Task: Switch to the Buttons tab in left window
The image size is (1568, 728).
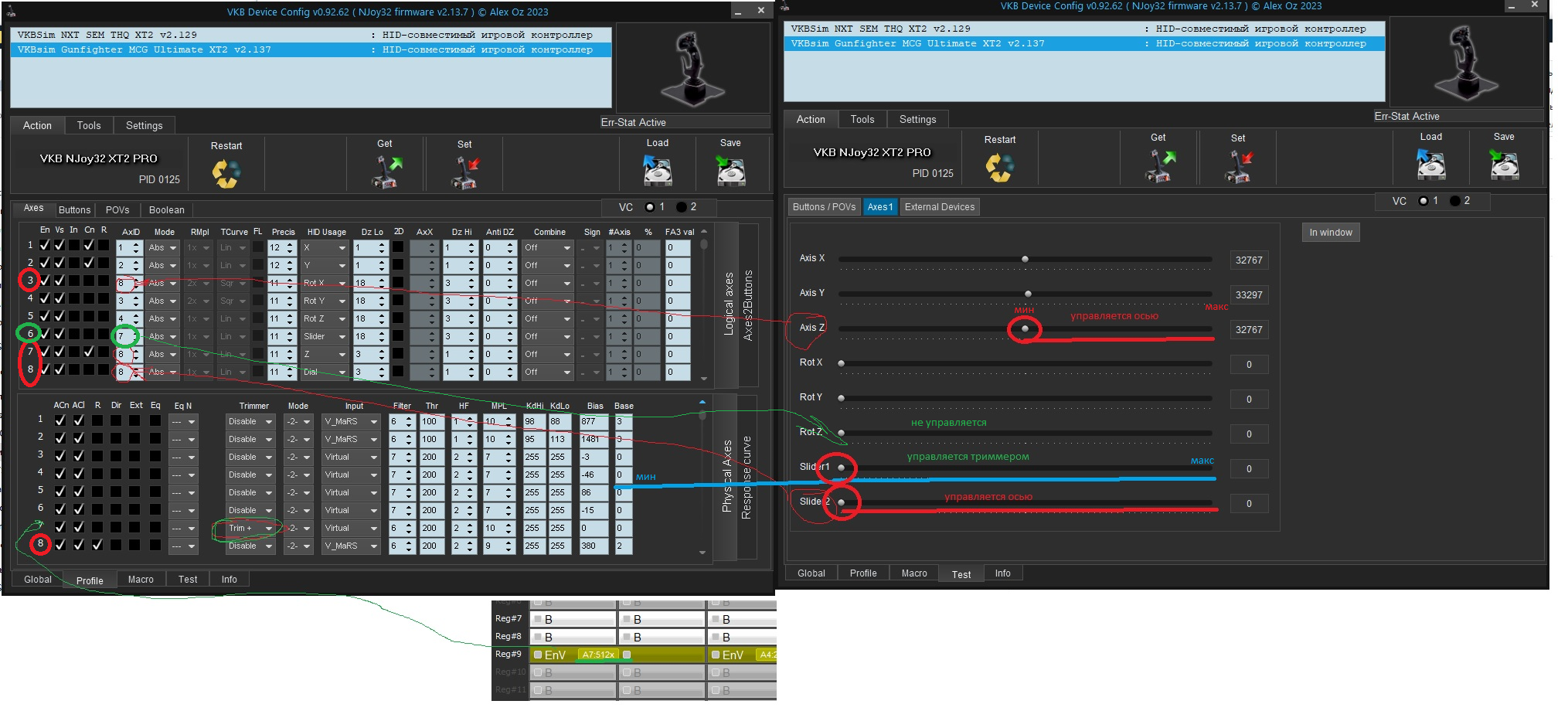Action: click(x=75, y=210)
